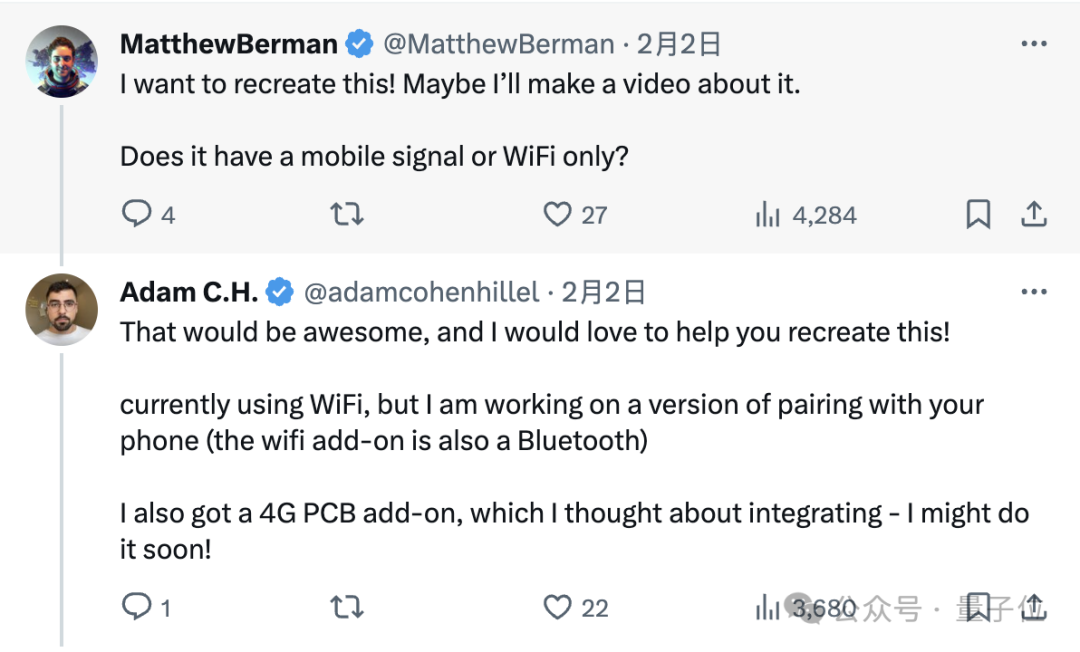This screenshot has height=652, width=1080.
Task: Like MatthewBerman's tweet
Action: click(558, 214)
